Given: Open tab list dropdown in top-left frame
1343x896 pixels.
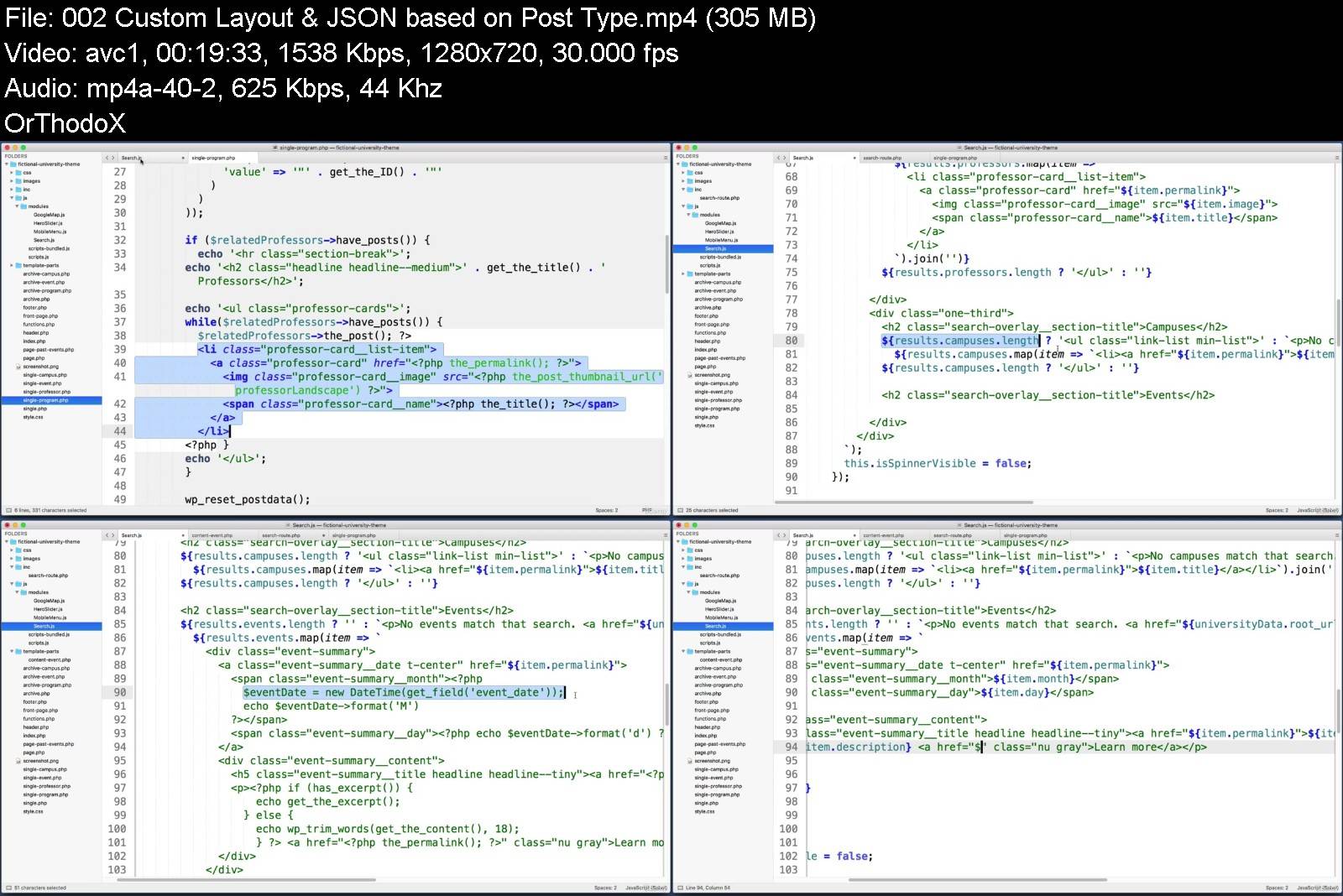Looking at the screenshot, I should pyautogui.click(x=666, y=158).
